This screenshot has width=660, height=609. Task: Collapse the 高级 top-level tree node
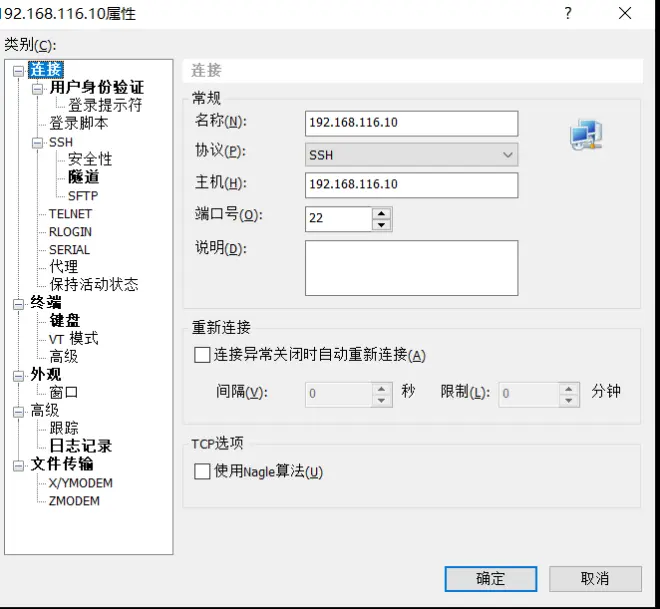18,412
